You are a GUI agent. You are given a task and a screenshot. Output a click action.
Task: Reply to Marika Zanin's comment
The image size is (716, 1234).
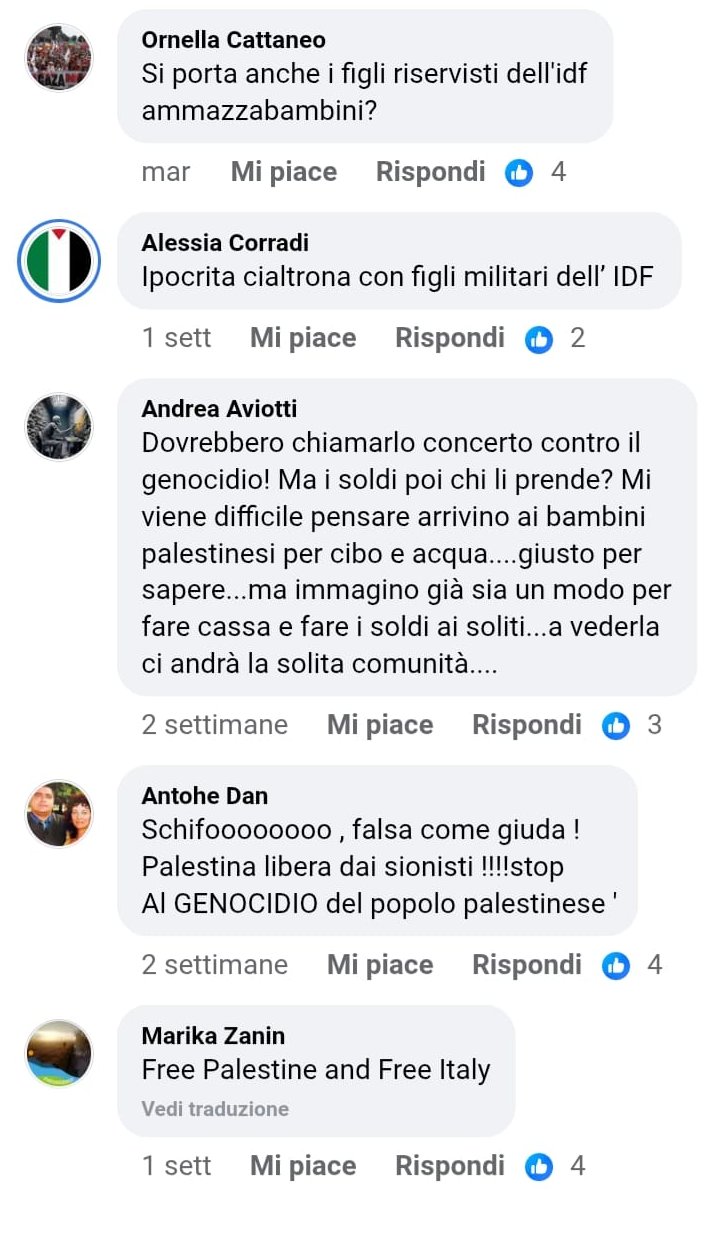click(450, 1166)
